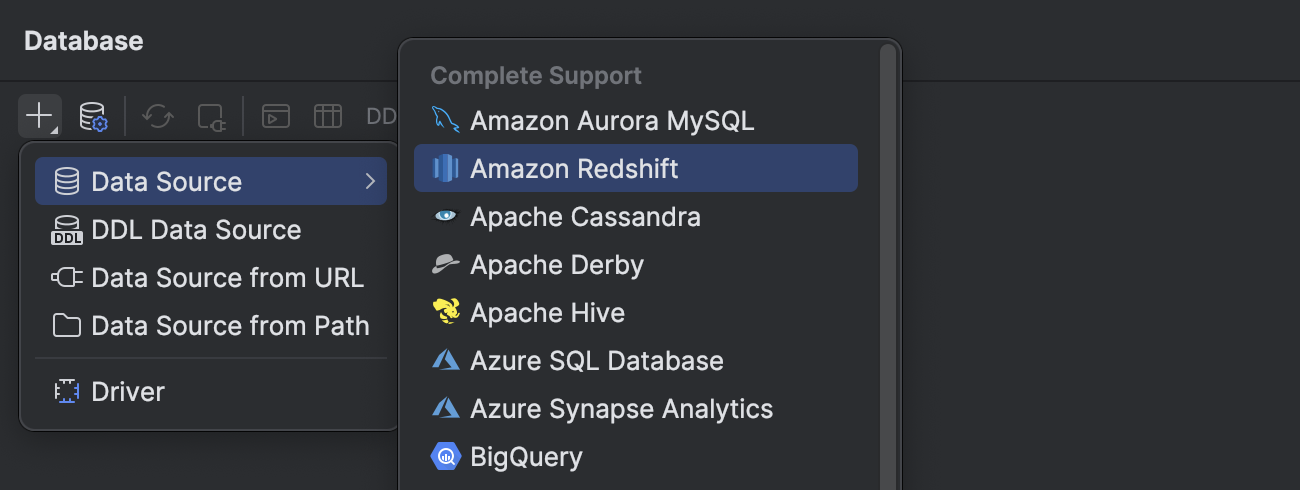The height and width of the screenshot is (490, 1300).
Task: Click the data source list scrollbar
Action: coord(888,260)
